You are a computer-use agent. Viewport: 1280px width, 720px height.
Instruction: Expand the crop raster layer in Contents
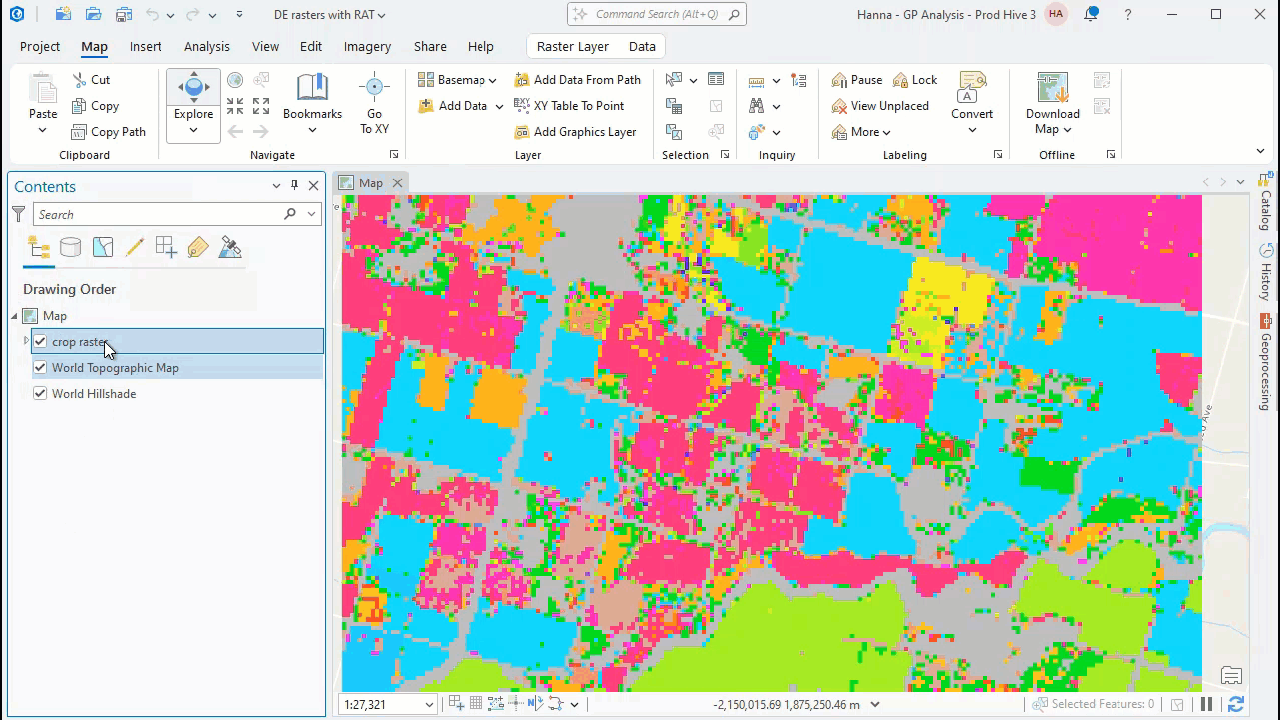tap(24, 341)
